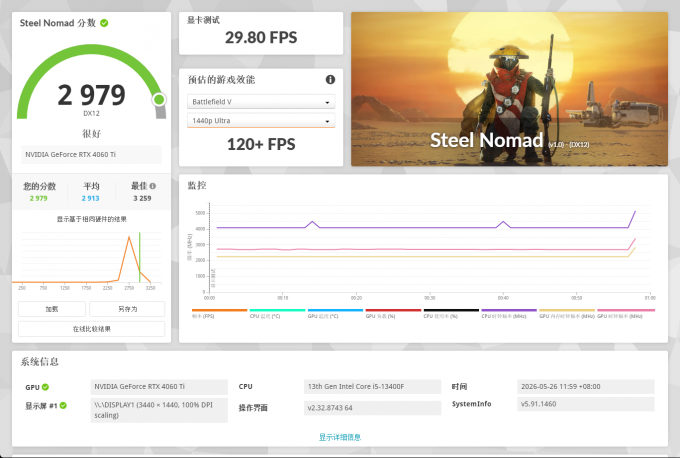680x458 pixels.
Task: Click the 显示基于相同硬件的结果 caption
Action: coord(92,219)
